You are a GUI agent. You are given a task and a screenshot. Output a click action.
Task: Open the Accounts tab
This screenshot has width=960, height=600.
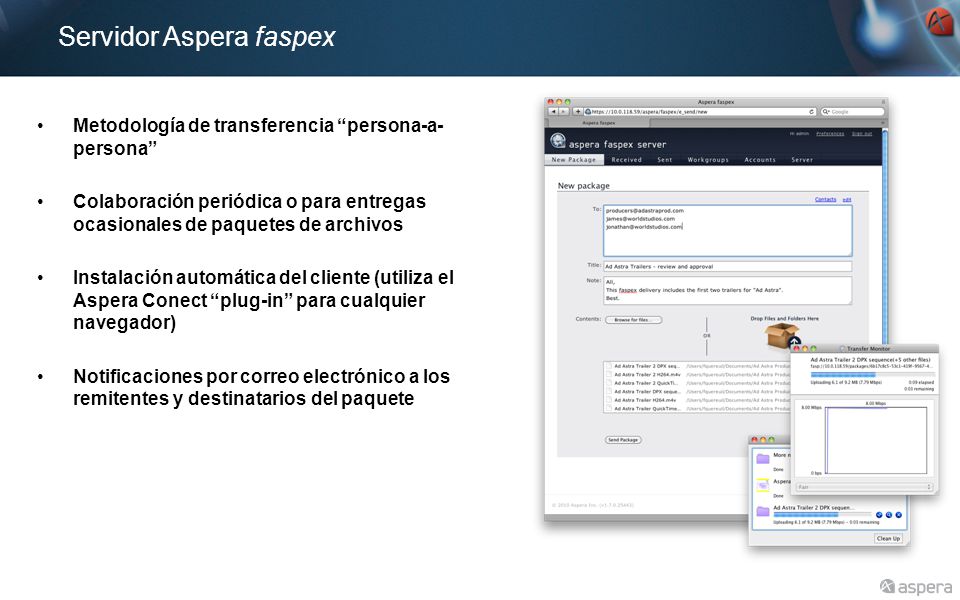tap(760, 160)
